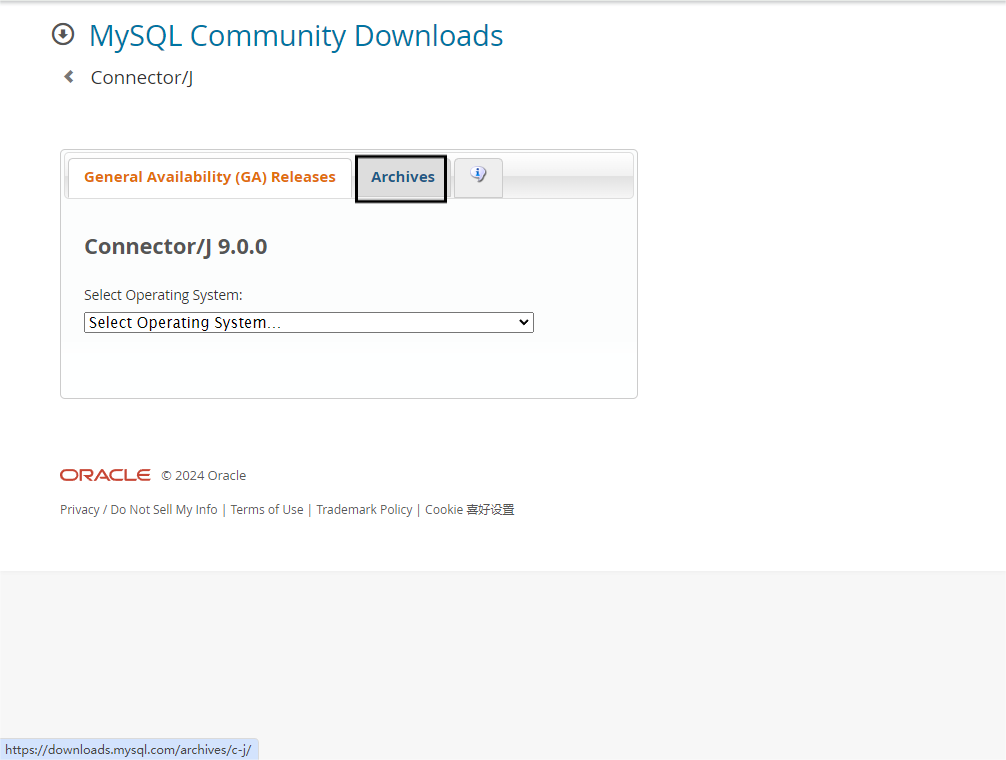Open the Cookie 喜好设置 link

click(470, 510)
